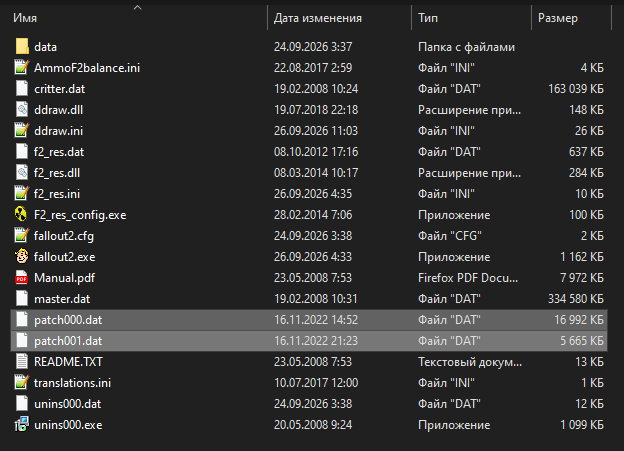Click the sort arrow above Имя column
The image size is (624, 451).
tap(137, 7)
